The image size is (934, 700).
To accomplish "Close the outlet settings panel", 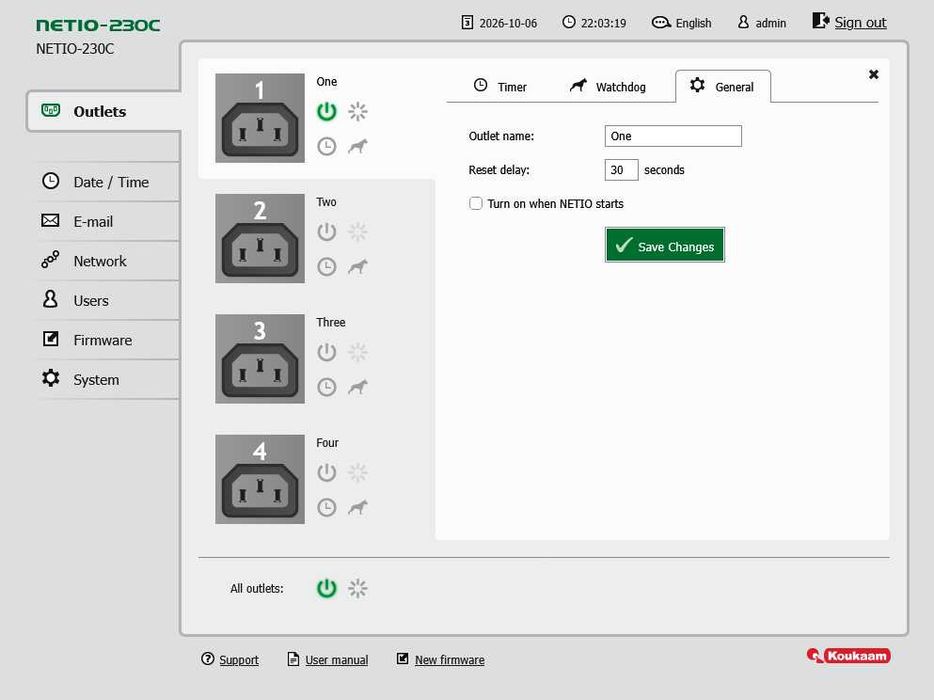I will click(873, 74).
